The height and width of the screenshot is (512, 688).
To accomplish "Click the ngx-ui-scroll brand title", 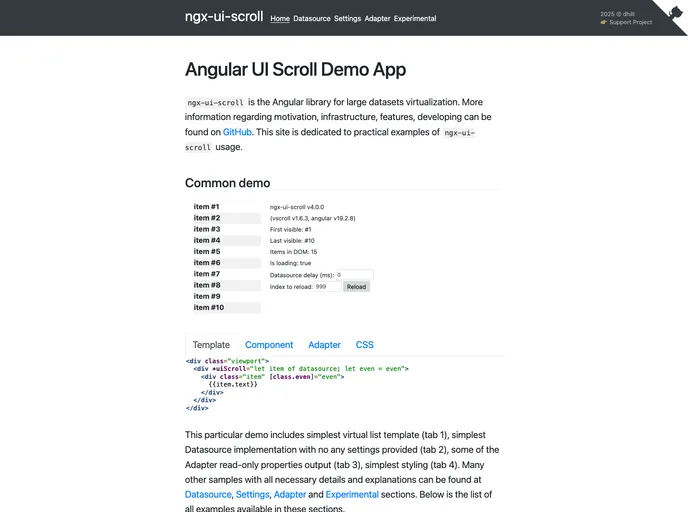I will 224,17.
